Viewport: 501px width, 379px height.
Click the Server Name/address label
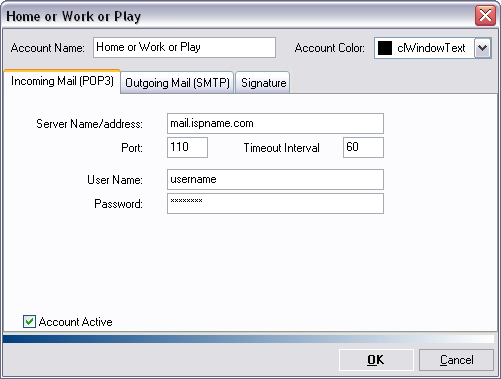click(x=89, y=124)
